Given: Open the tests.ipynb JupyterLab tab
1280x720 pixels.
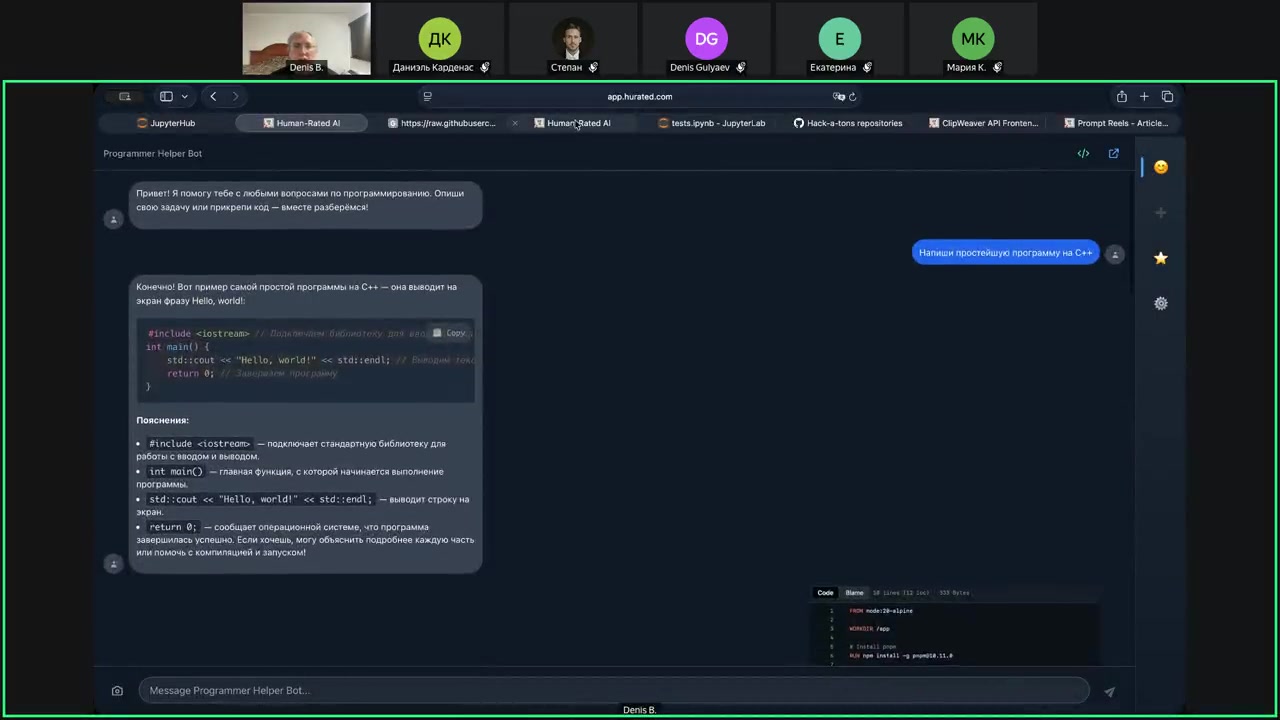Looking at the screenshot, I should (x=711, y=123).
